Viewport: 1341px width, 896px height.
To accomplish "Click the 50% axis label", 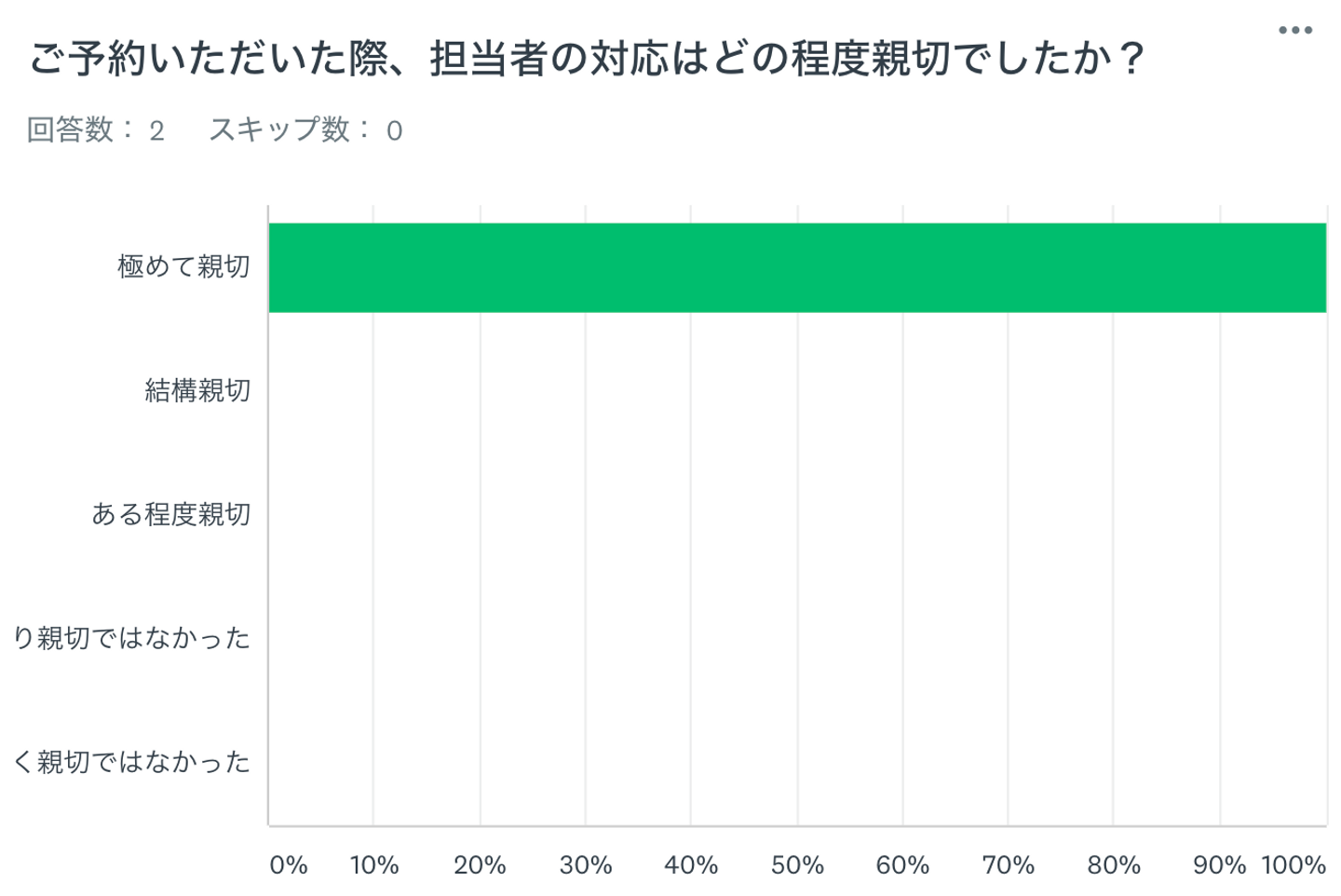I will [797, 865].
